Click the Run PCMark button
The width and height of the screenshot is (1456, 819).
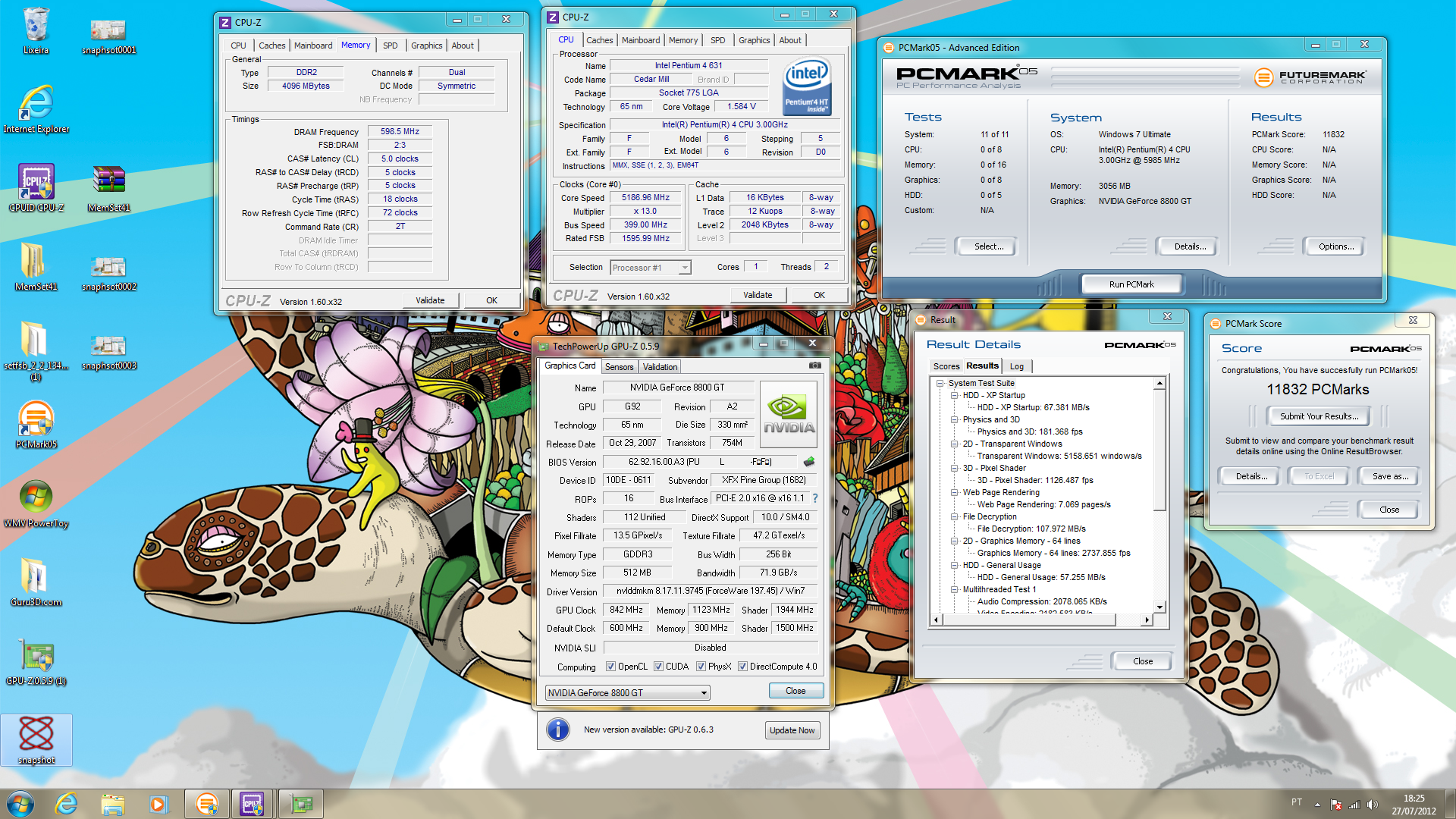coord(1131,284)
